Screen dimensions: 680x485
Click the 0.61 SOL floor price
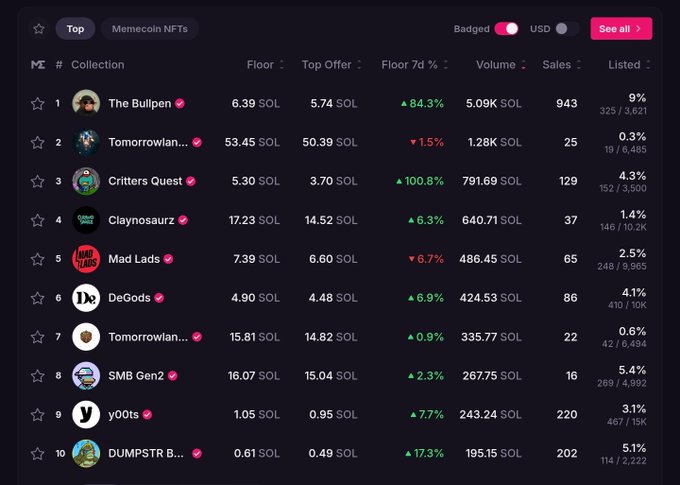(257, 453)
